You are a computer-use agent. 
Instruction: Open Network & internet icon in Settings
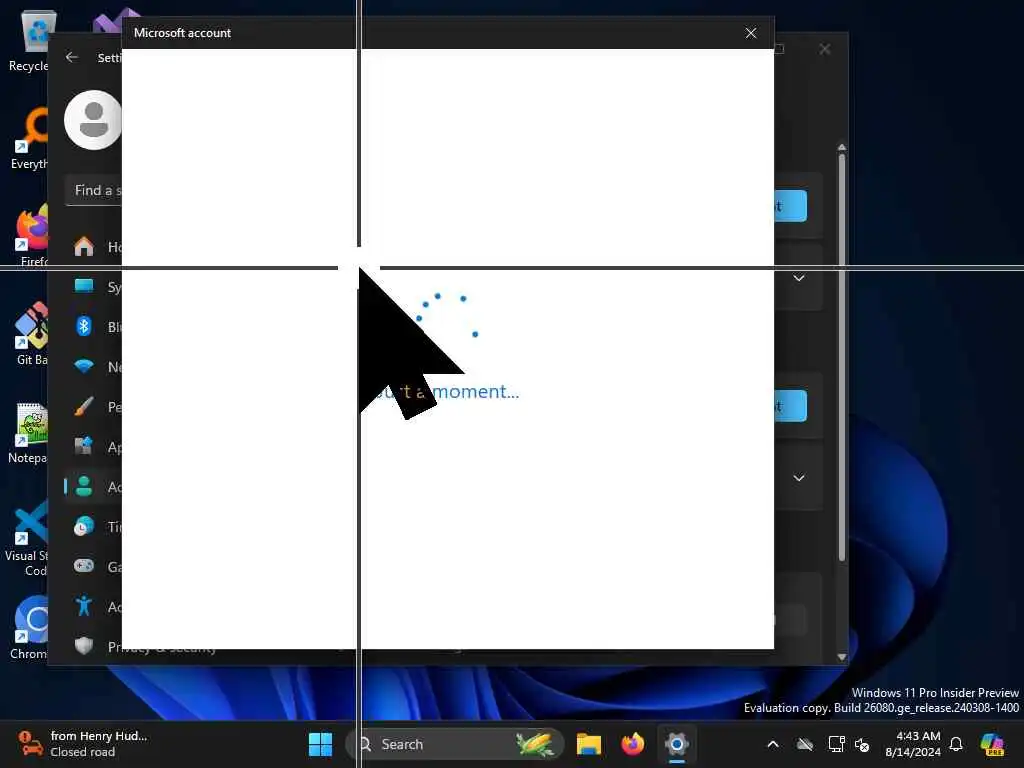pos(84,366)
